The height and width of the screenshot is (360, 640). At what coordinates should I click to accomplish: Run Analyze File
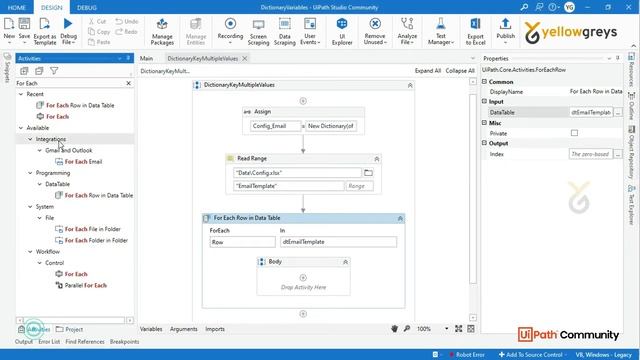click(407, 31)
